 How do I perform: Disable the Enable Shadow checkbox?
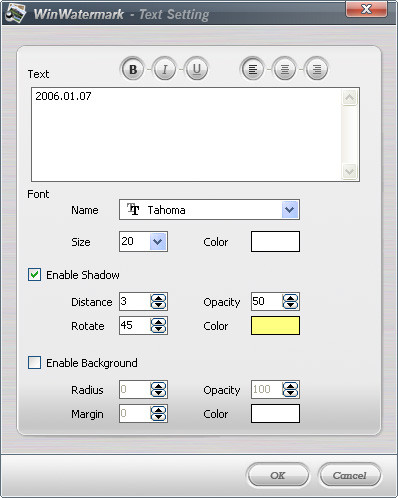pyautogui.click(x=35, y=275)
